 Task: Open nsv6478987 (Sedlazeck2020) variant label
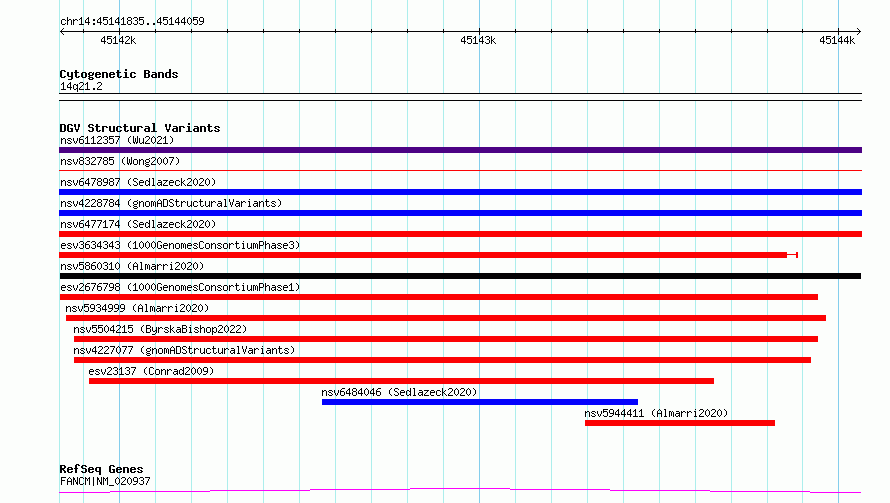tap(138, 182)
